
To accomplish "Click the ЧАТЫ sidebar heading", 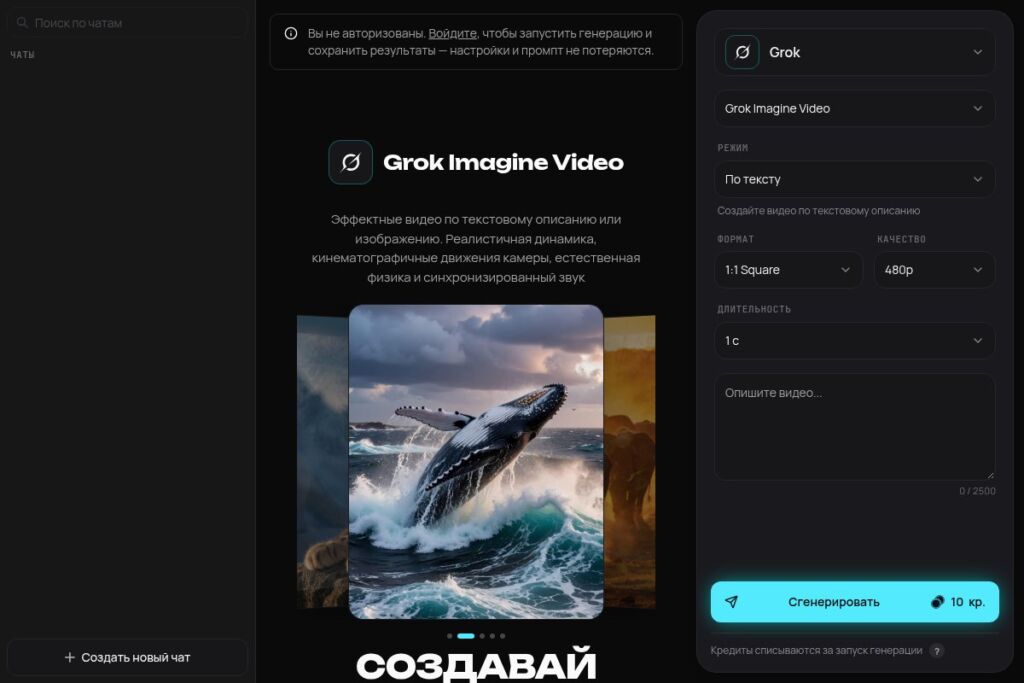I will pos(22,55).
